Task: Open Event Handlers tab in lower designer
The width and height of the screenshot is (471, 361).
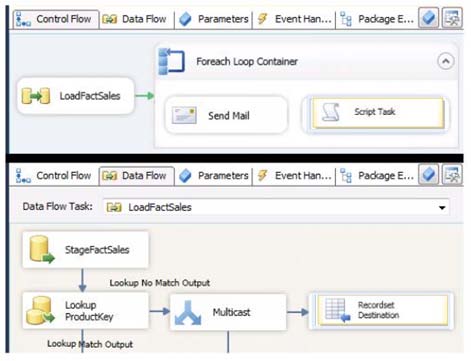Action: (x=294, y=176)
